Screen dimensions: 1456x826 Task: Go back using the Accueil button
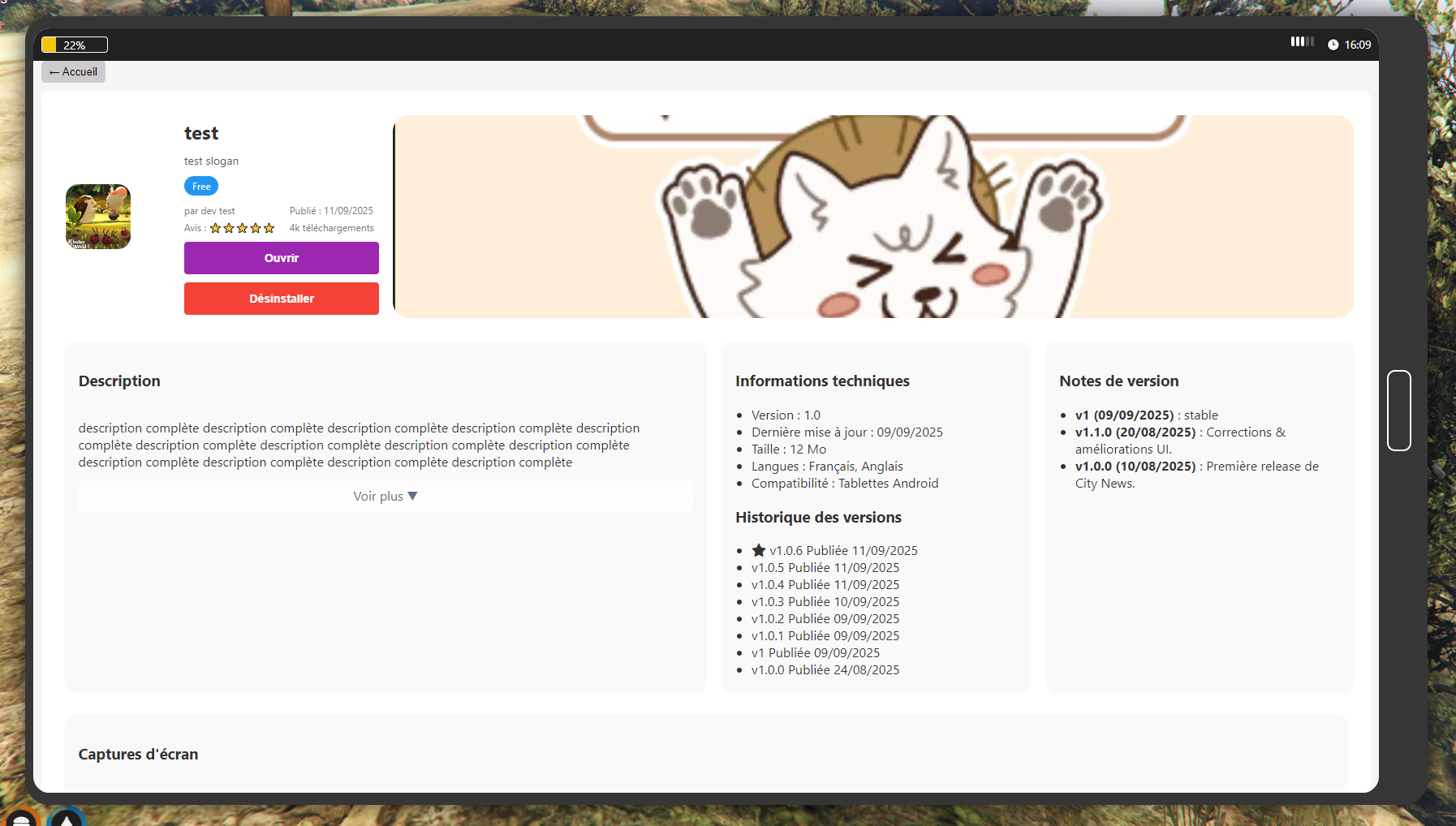[74, 72]
